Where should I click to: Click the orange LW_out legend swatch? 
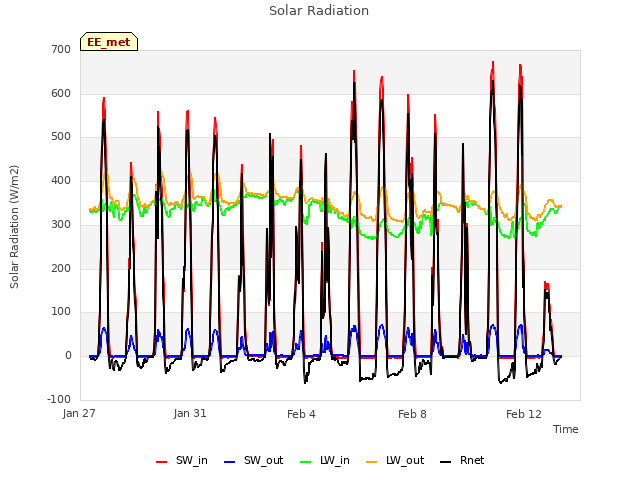click(372, 462)
